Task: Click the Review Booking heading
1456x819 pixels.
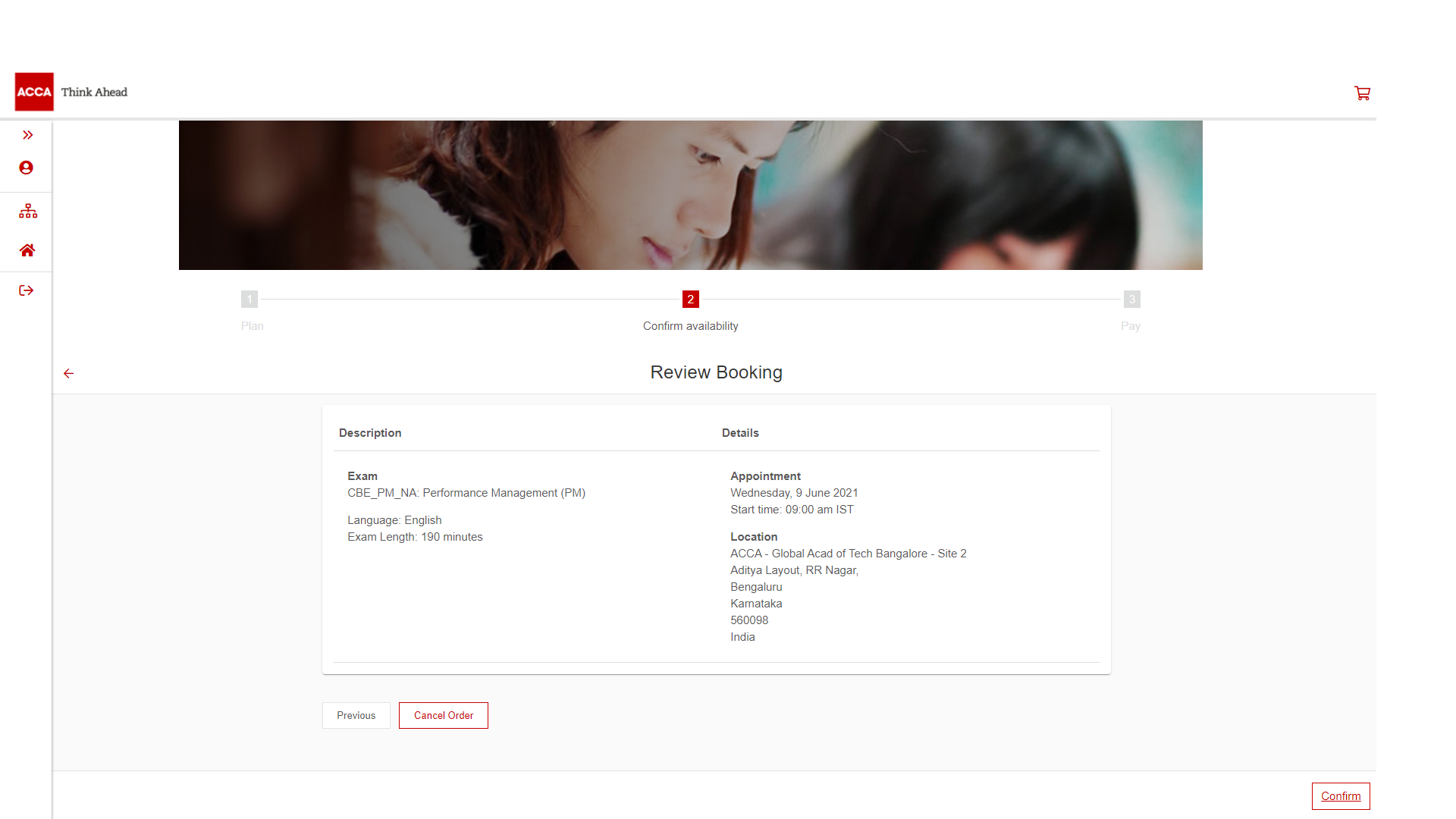Action: (x=716, y=372)
